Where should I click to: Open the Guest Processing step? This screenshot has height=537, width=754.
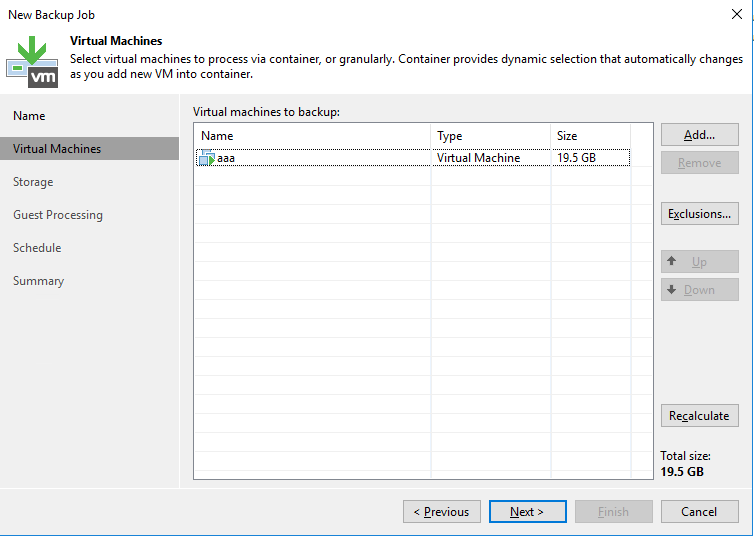pyautogui.click(x=58, y=215)
